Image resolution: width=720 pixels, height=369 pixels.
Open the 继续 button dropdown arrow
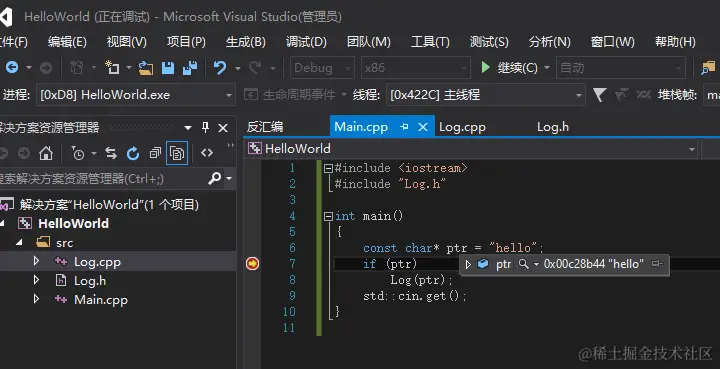547,68
